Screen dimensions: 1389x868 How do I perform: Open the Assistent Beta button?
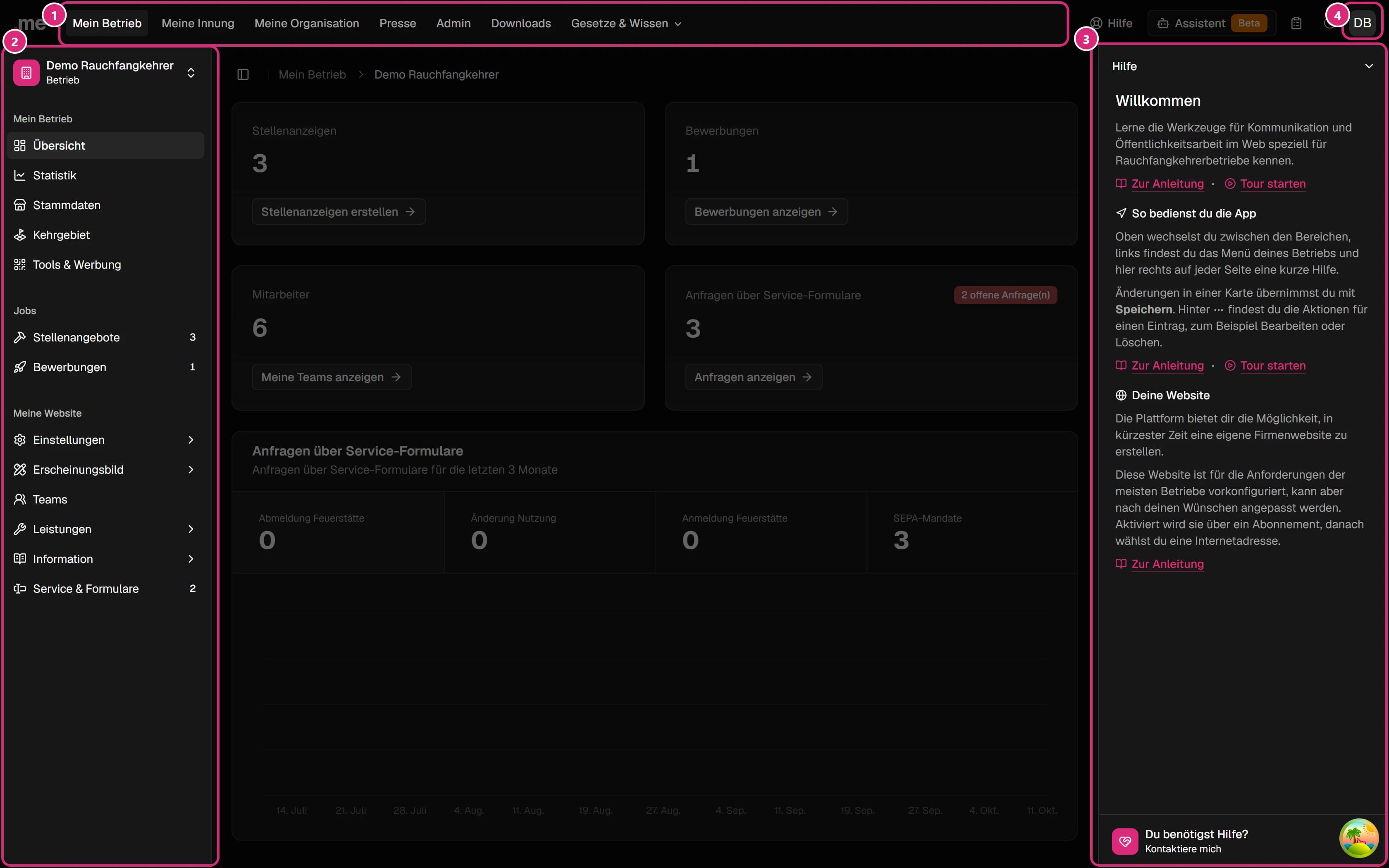1212,24
